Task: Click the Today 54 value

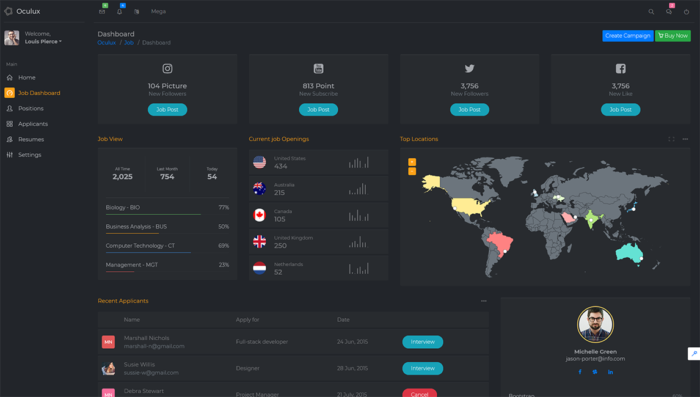Action: coord(212,177)
